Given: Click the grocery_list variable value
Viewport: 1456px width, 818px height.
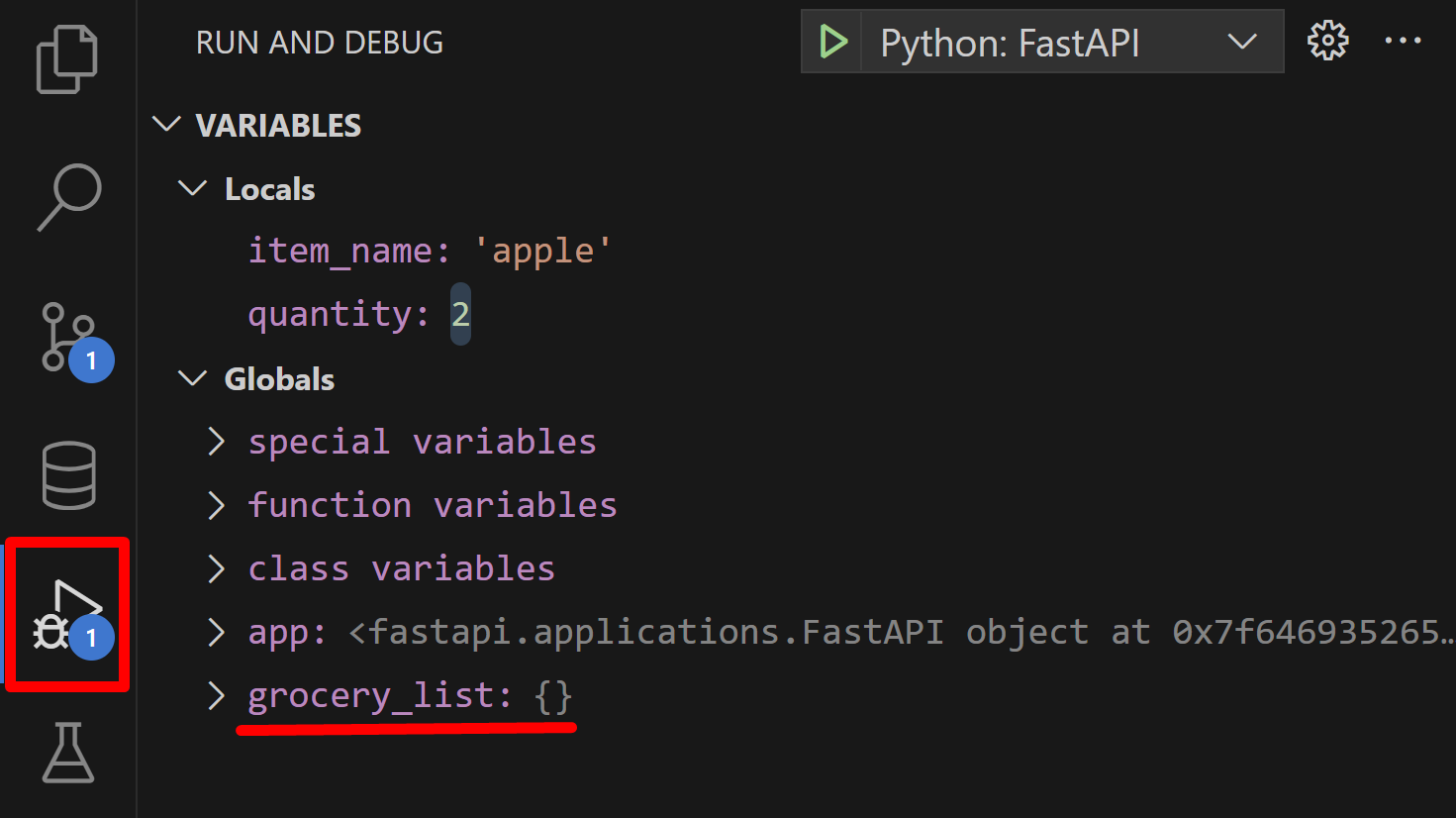Looking at the screenshot, I should tap(552, 694).
